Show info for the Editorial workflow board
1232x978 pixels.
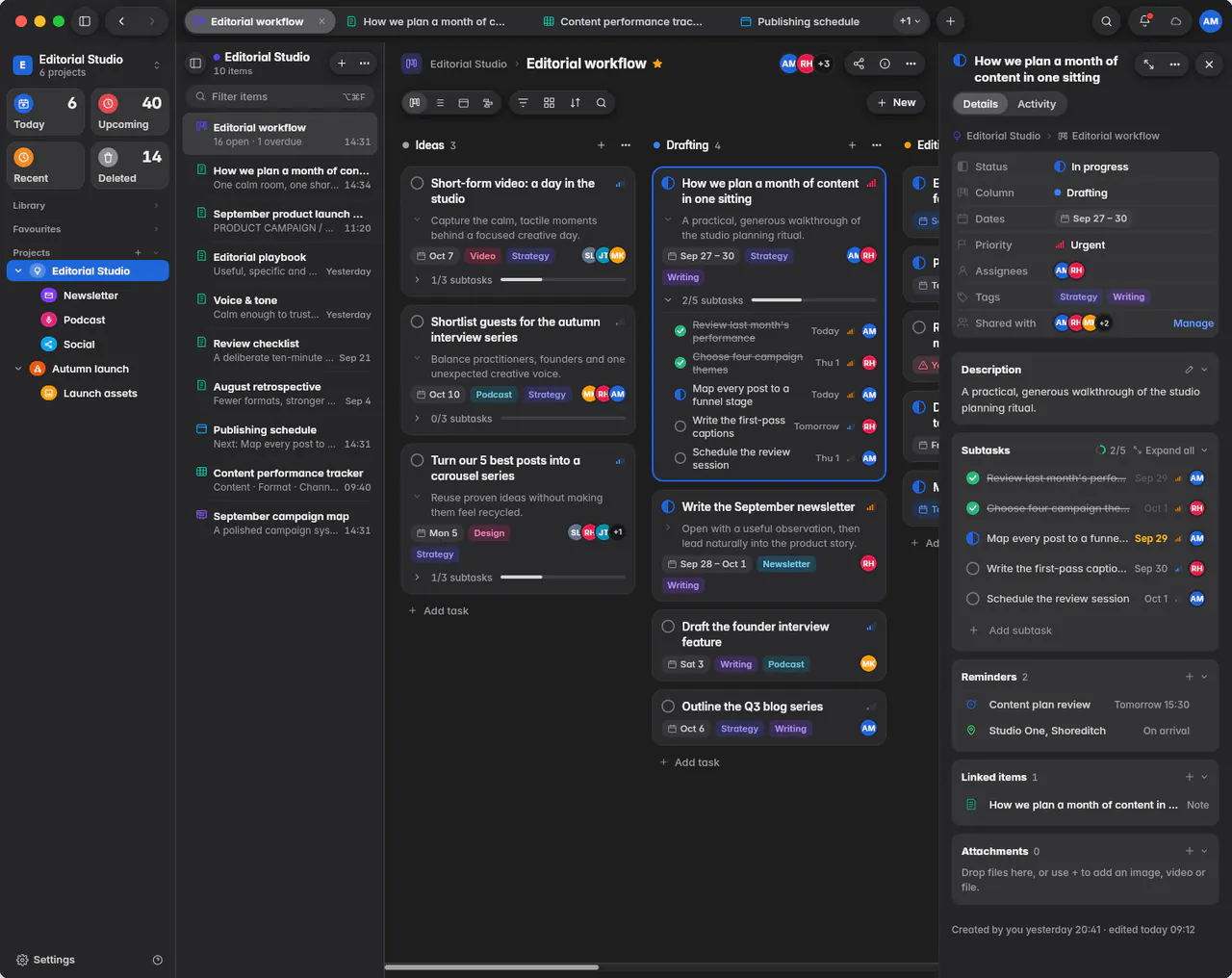point(885,64)
